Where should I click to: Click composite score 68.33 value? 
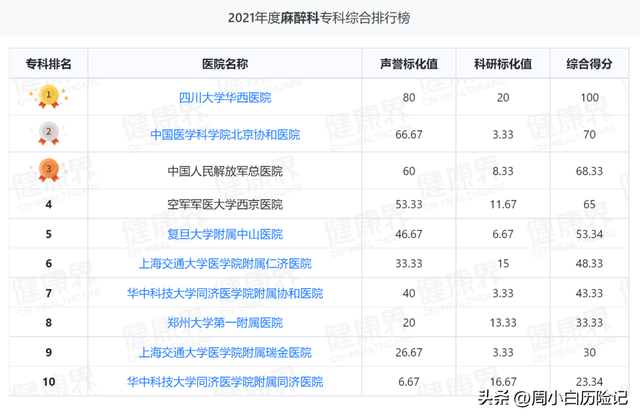(589, 171)
